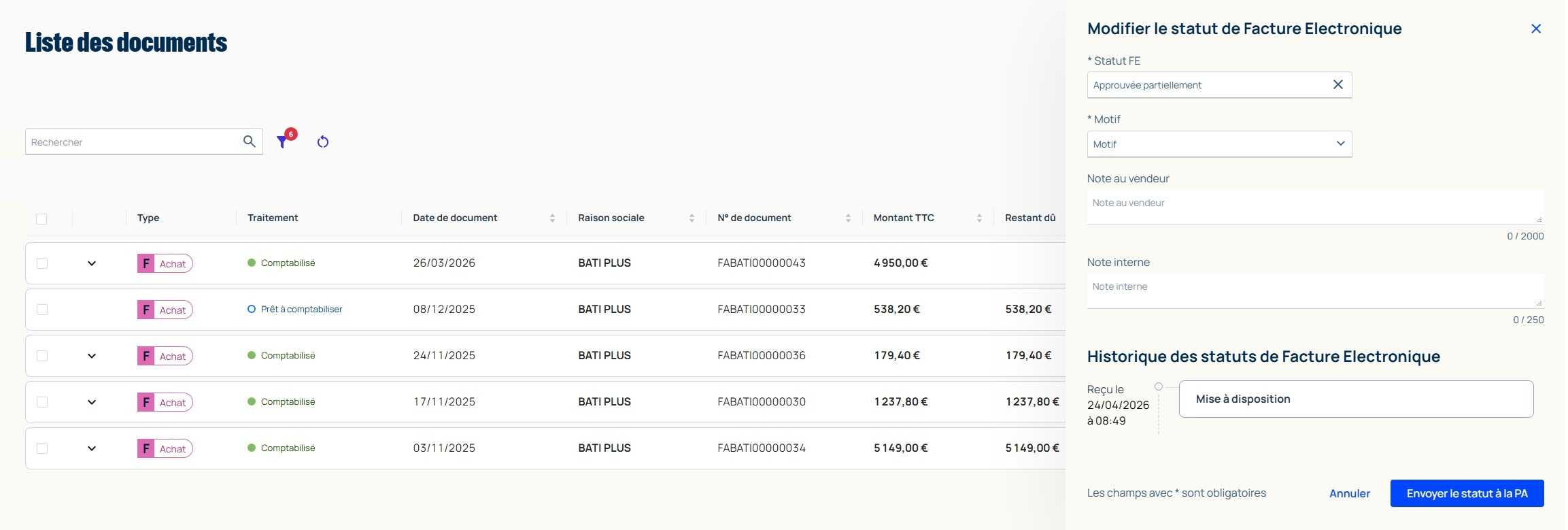Screen dimensions: 1568x530
Task: Sort by Montant TTC column
Action: pos(979,218)
